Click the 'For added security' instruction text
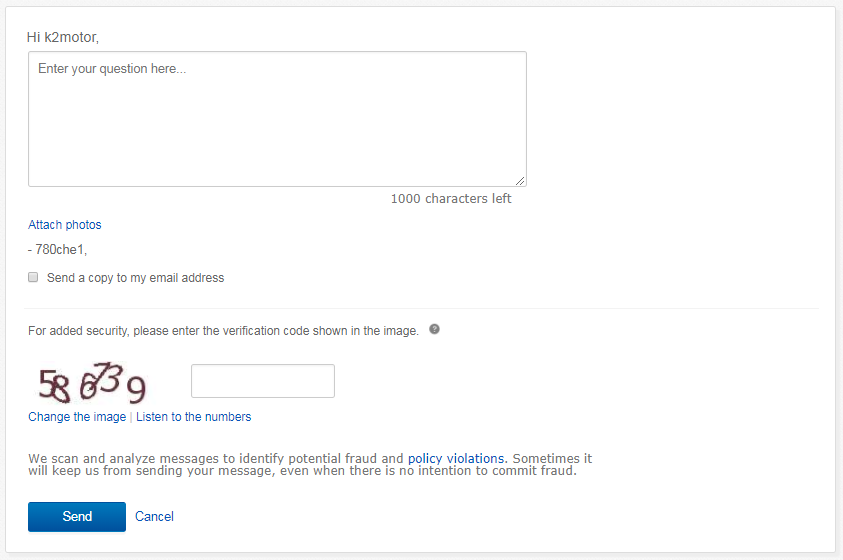The image size is (843, 560). coord(223,331)
